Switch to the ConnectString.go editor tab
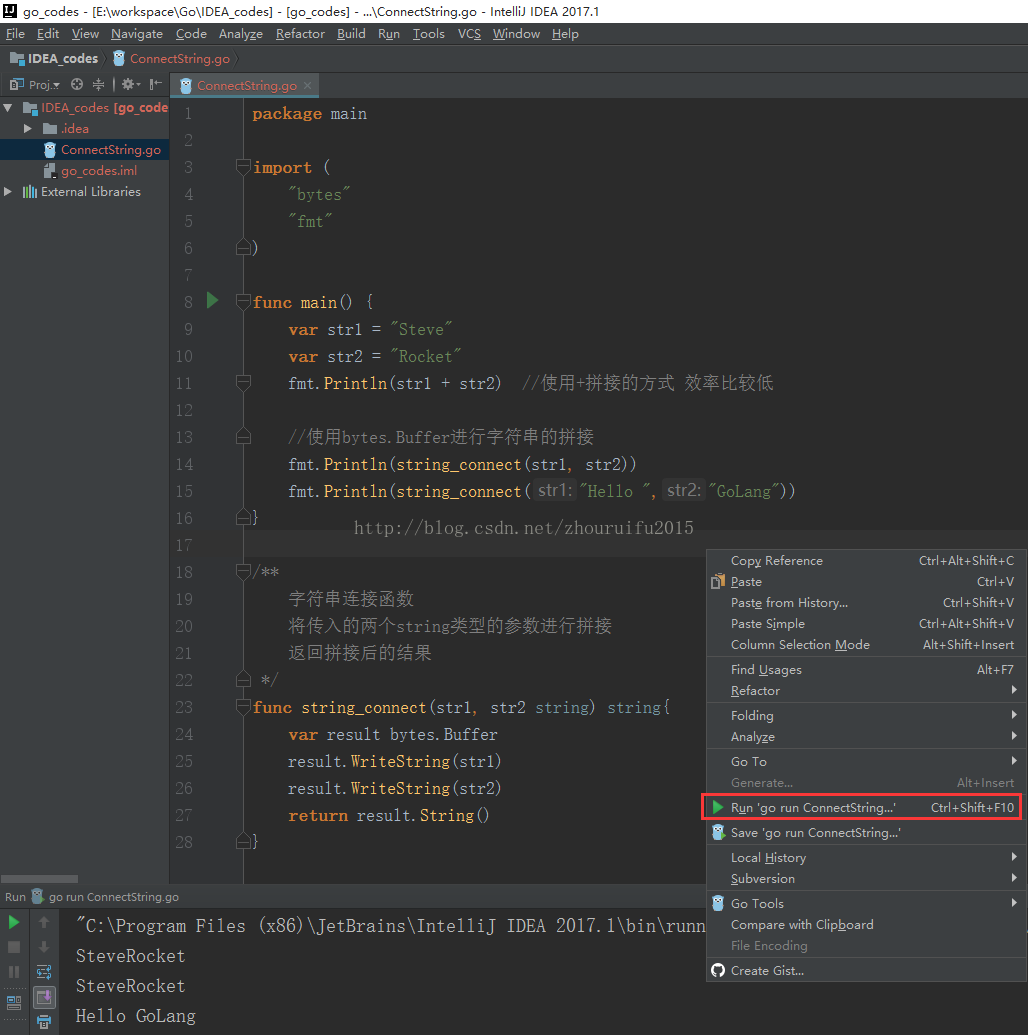 point(246,85)
